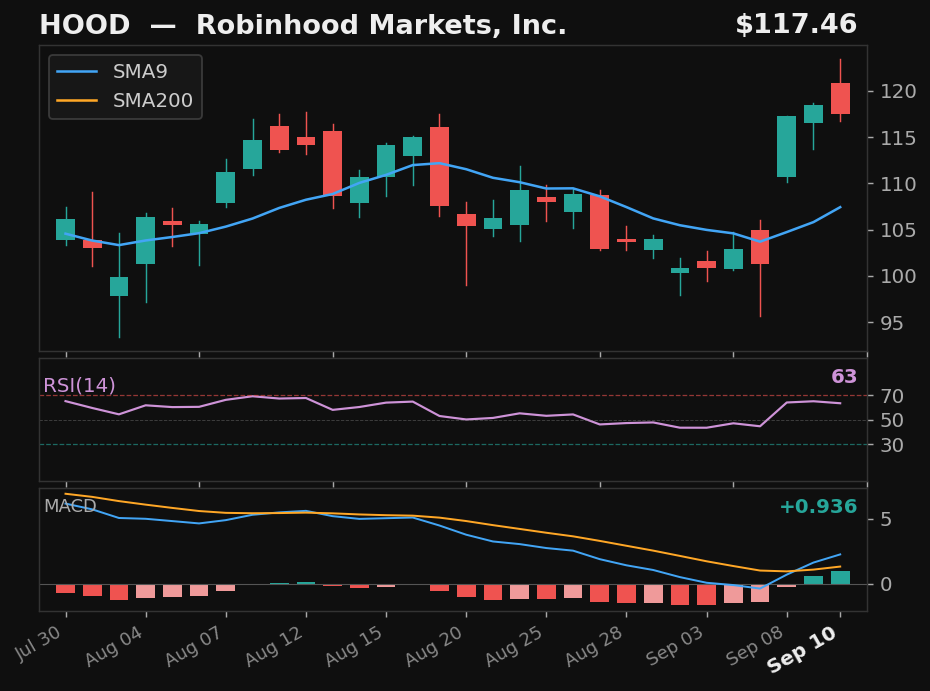This screenshot has height=691, width=930.
Task: Click the Aug 20 date label
Action: point(434,646)
